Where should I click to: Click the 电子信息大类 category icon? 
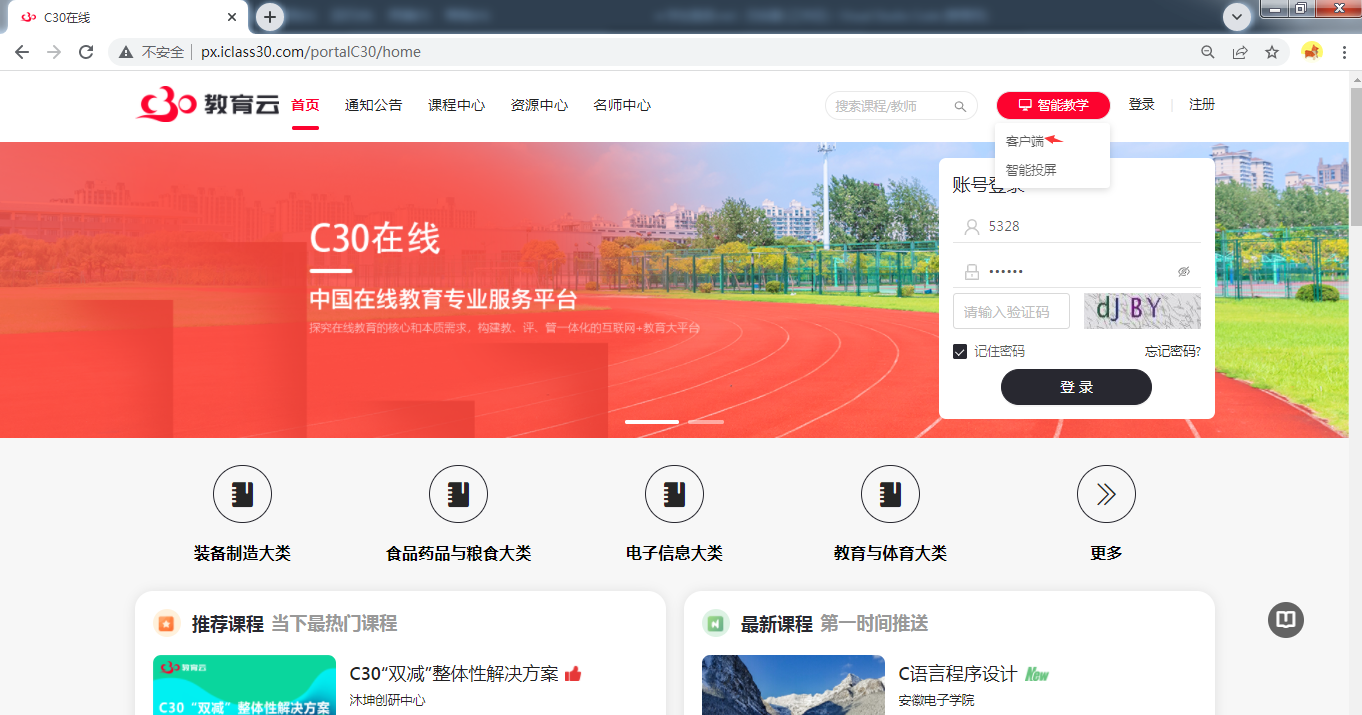(x=674, y=494)
